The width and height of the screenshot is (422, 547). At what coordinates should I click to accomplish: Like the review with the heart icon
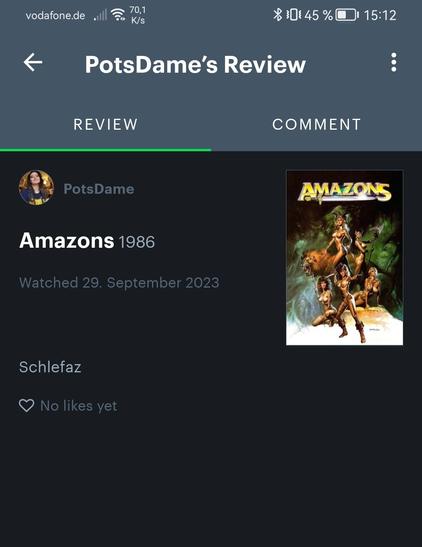tap(26, 405)
